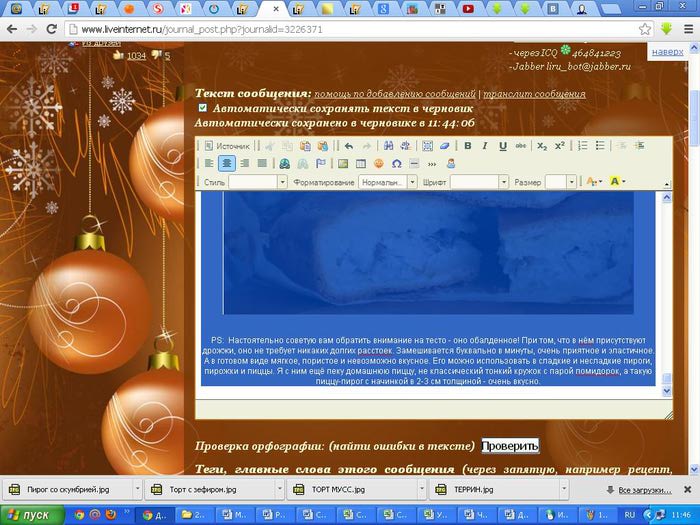Open the downloaded file ТОРТ МУСС.jpg
The height and width of the screenshot is (525, 700).
point(352,490)
